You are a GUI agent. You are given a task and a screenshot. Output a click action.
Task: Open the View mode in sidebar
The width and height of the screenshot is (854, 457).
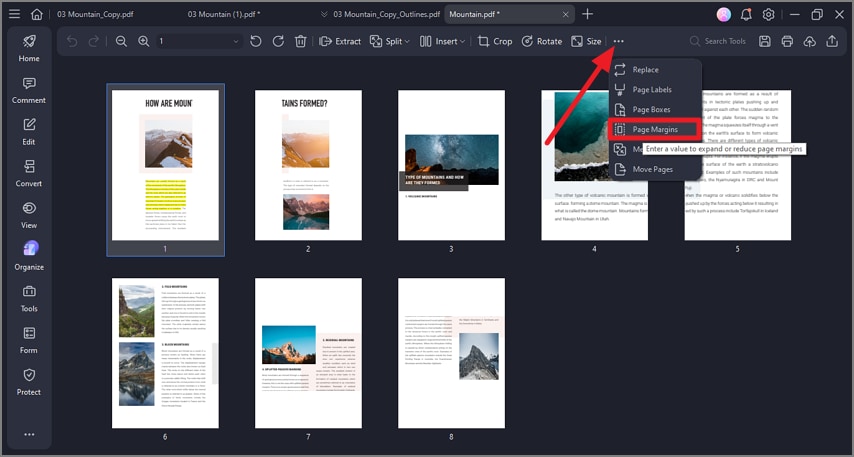(29, 215)
